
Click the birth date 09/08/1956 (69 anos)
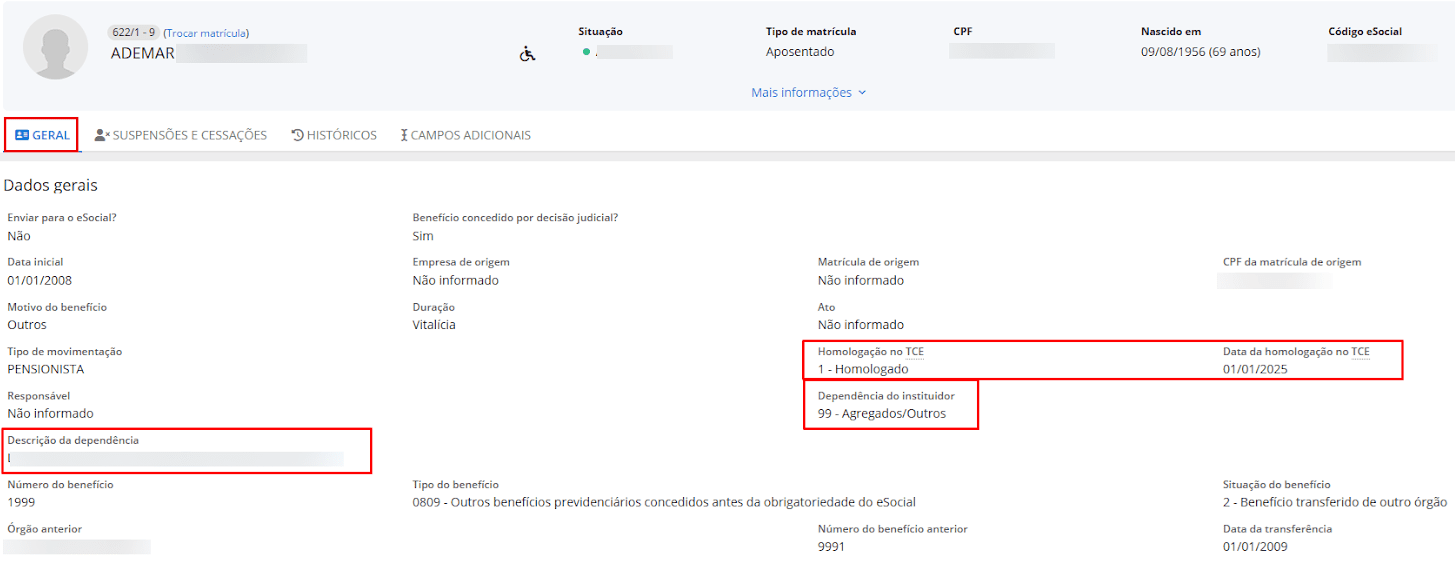1200,51
